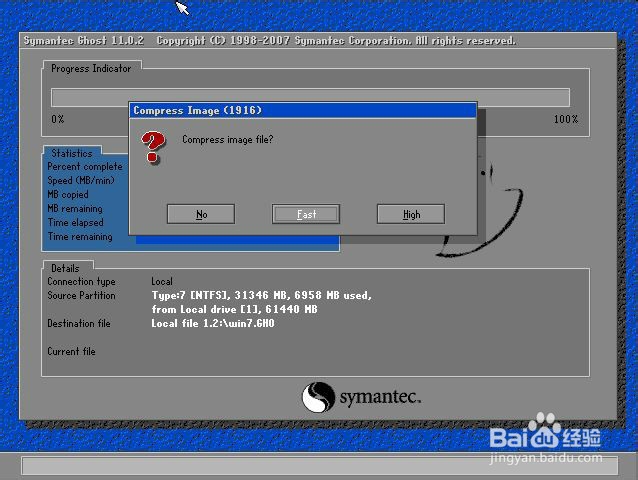
Task: Click the progress indicator bar
Action: pyautogui.click(x=310, y=98)
